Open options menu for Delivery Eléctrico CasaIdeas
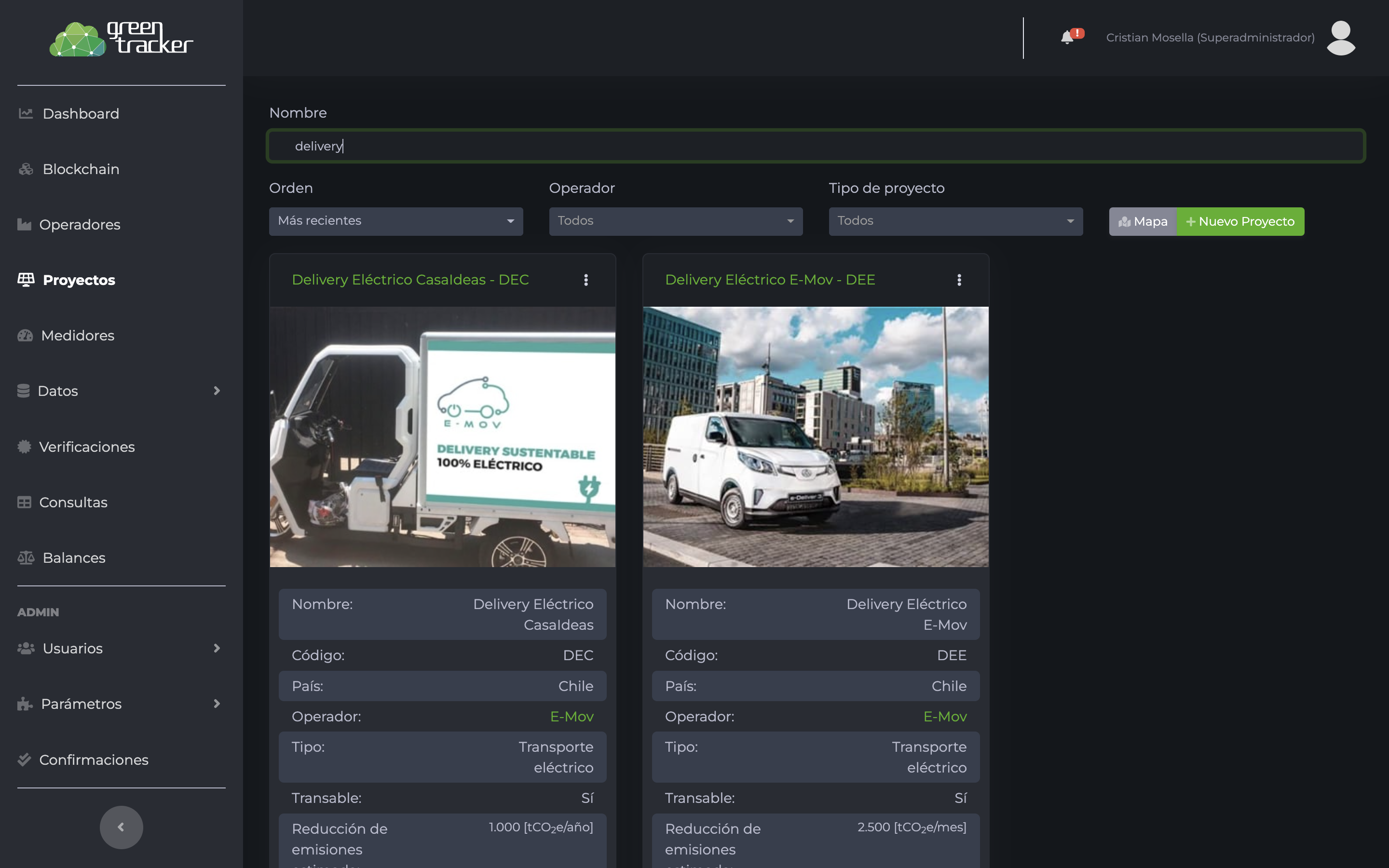This screenshot has width=1389, height=868. [586, 280]
